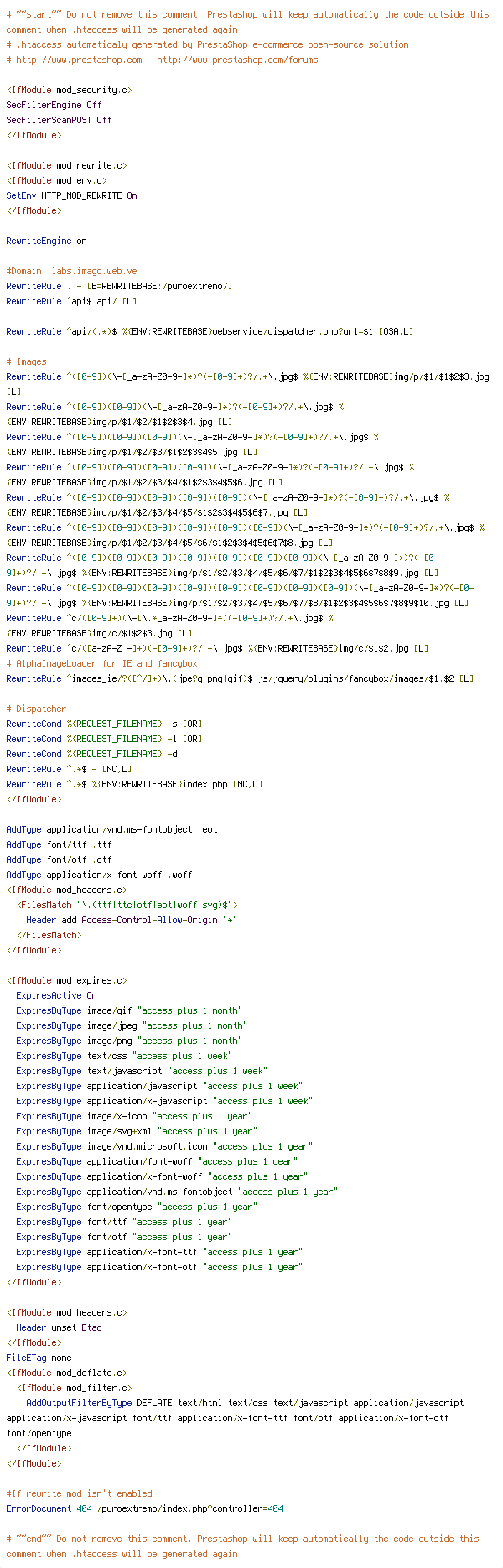Image resolution: width=503 pixels, height=1568 pixels.
Task: Click the '%{ENV:REWRITEBASE}index.php [NC,L]' rule
Action: coord(179,784)
